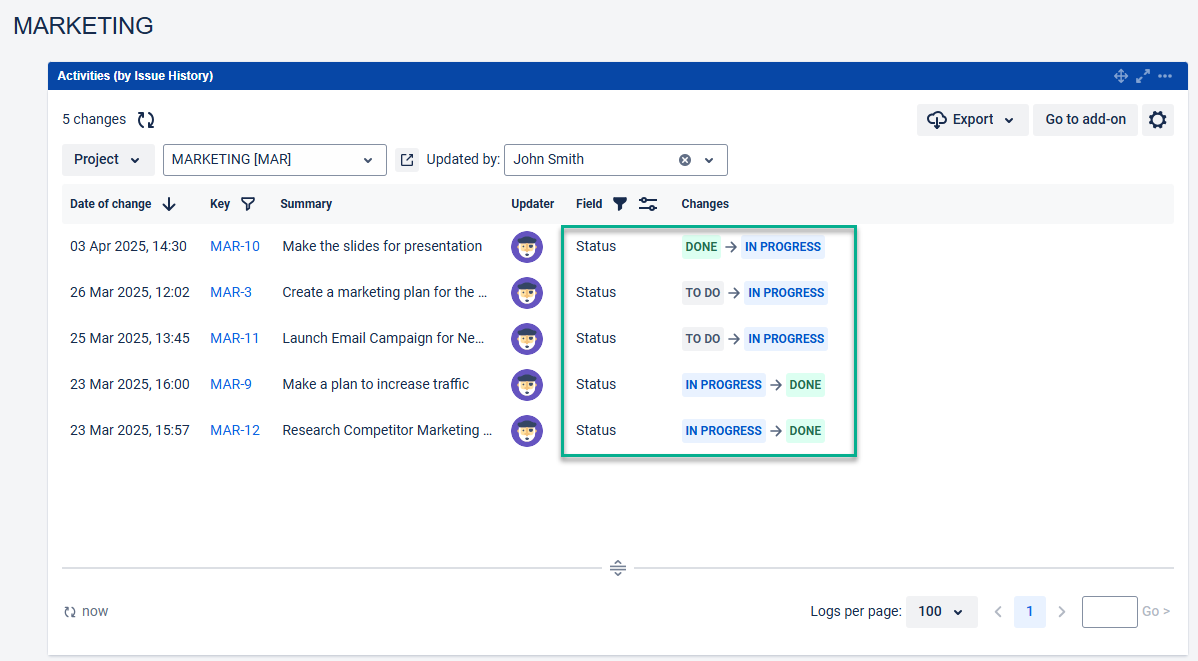Click the Field column filter icon

pyautogui.click(x=619, y=204)
